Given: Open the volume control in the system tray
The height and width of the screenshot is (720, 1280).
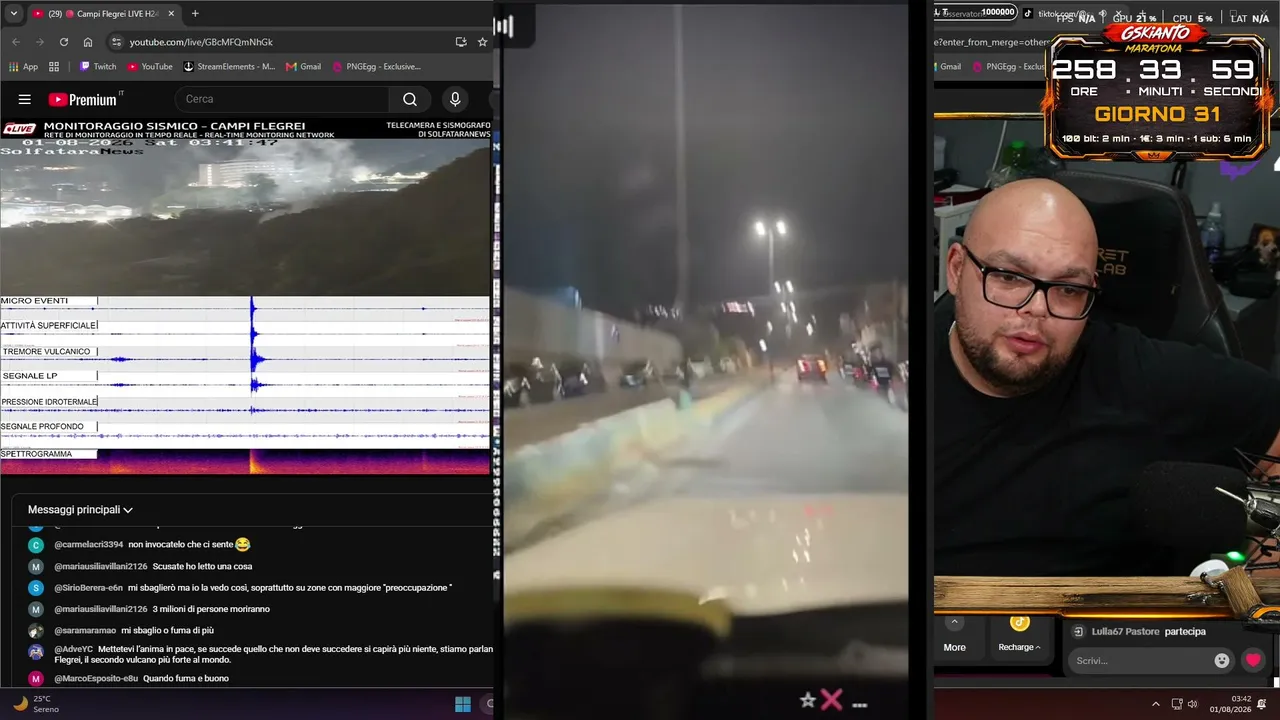Looking at the screenshot, I should [x=1192, y=704].
